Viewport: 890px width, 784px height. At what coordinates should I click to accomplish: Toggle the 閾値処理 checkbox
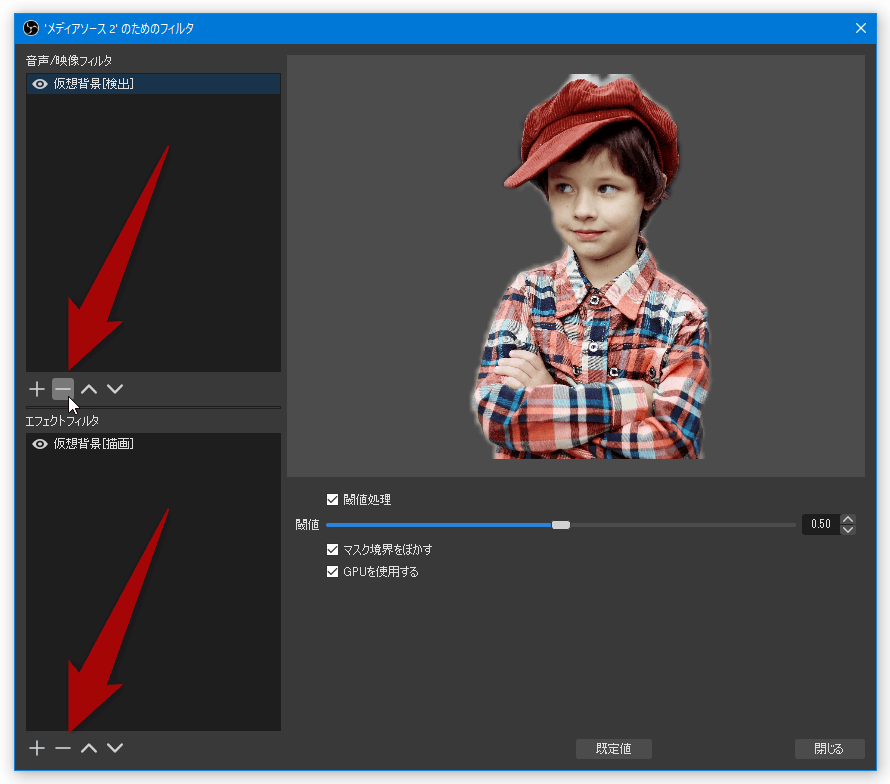tap(333, 500)
